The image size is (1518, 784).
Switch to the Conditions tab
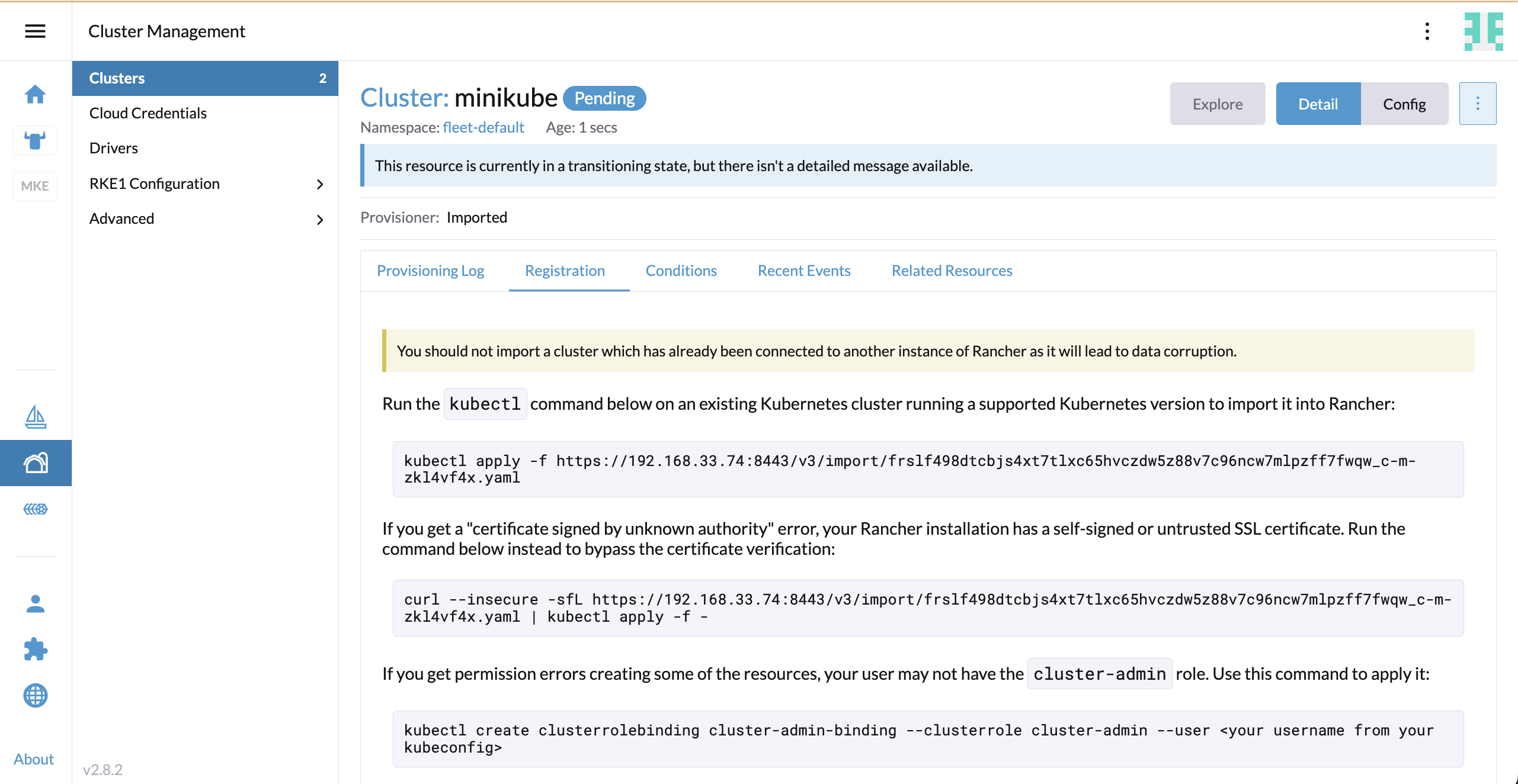pos(681,271)
